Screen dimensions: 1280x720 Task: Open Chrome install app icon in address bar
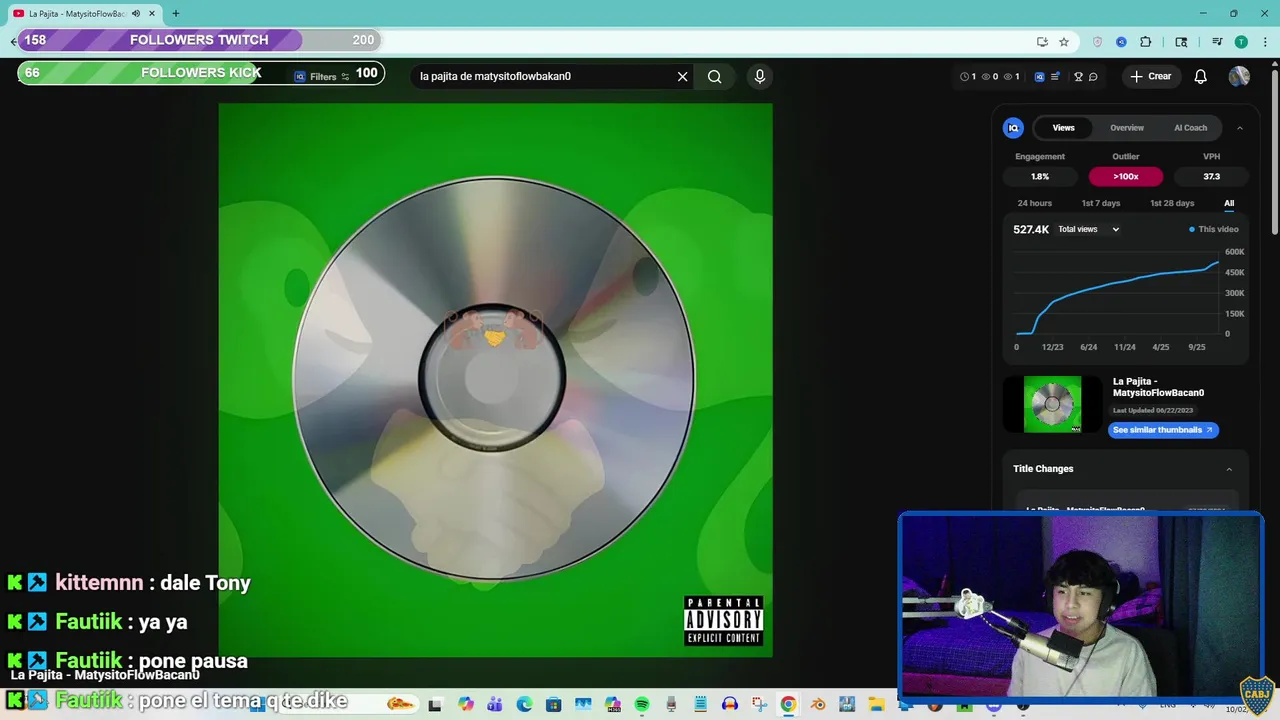tap(1042, 42)
